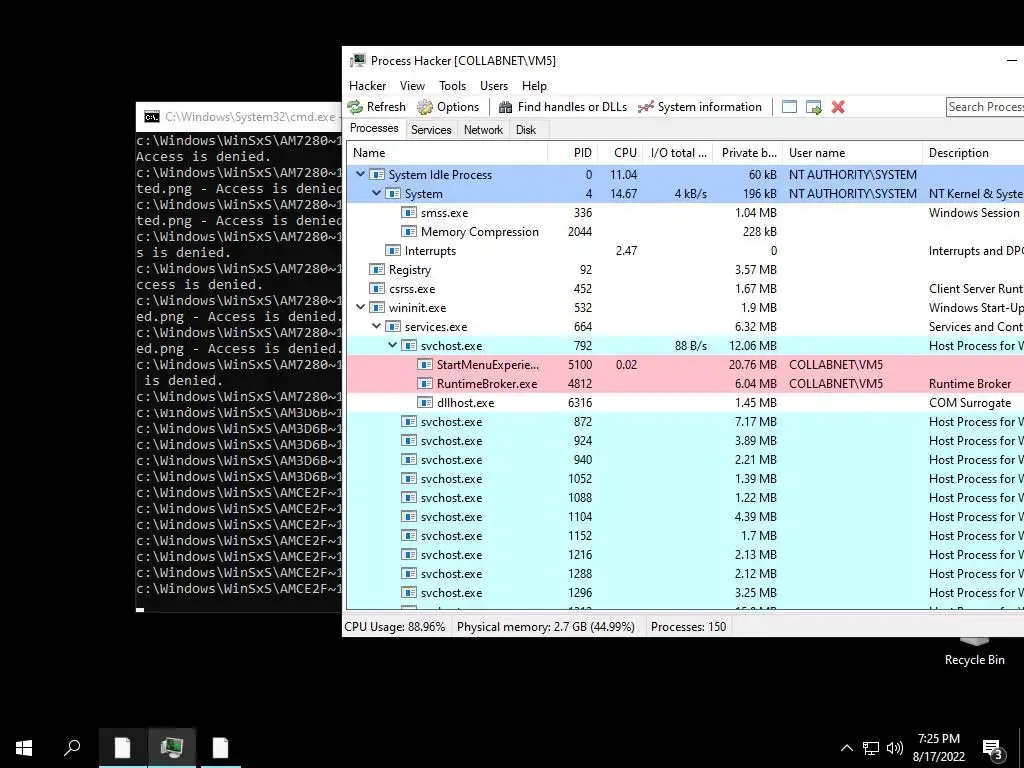
Task: Click the network tray icon
Action: [x=871, y=748]
